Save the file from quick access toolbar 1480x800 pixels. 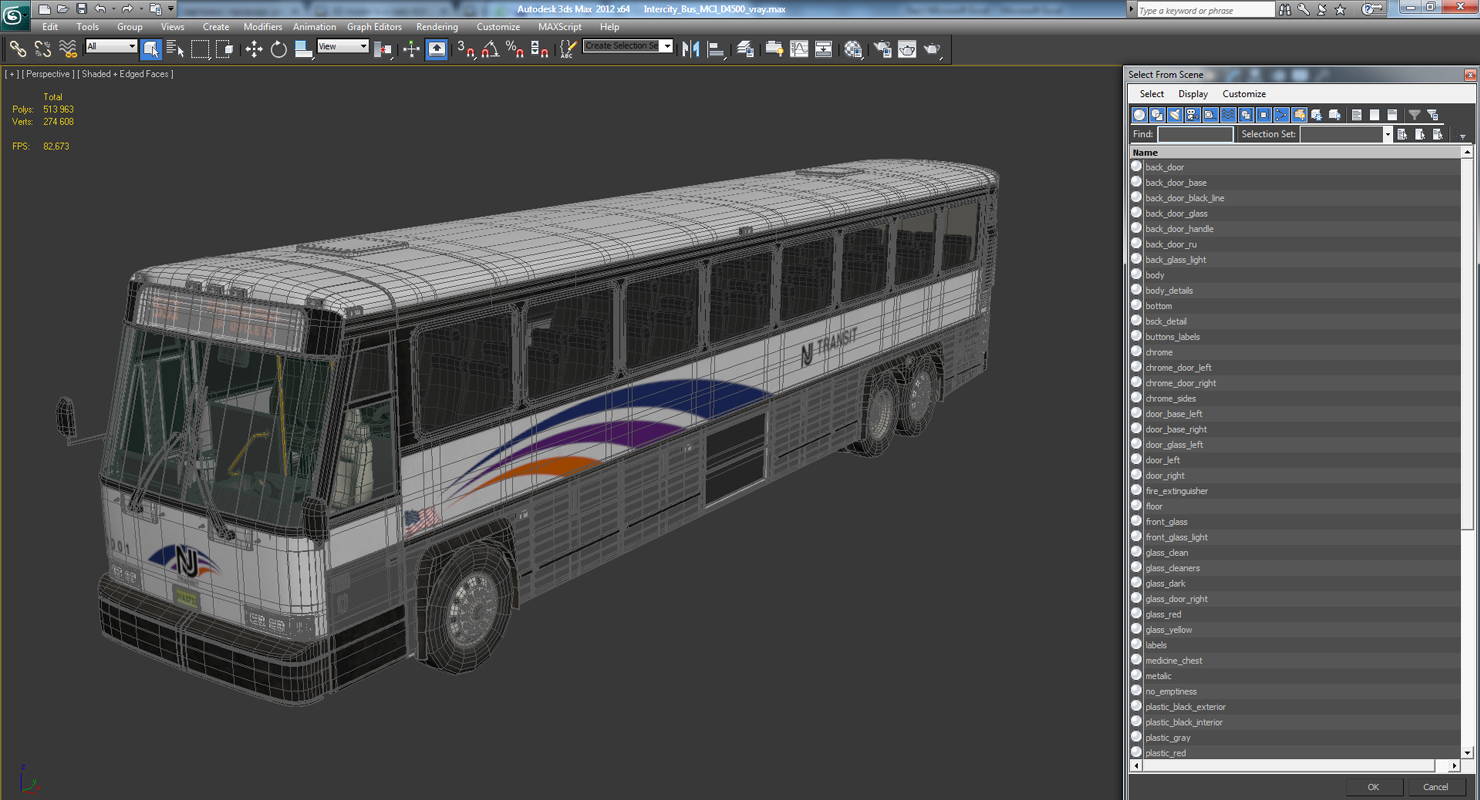pos(81,9)
